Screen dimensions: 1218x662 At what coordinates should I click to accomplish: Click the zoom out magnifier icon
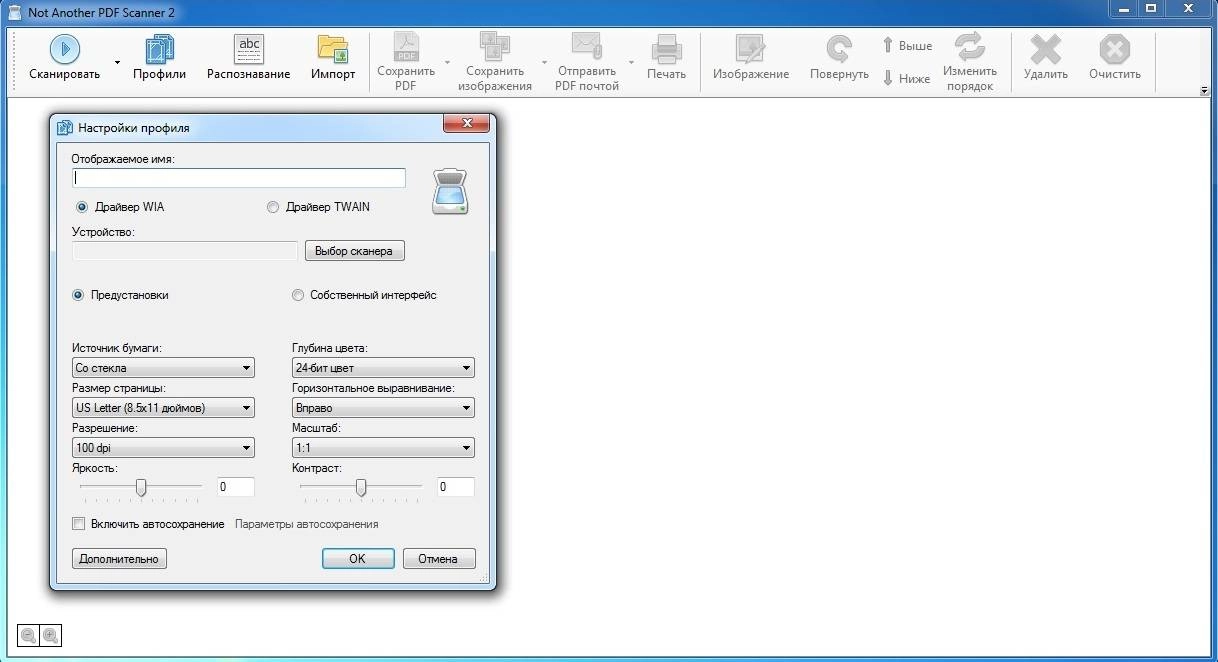(28, 635)
